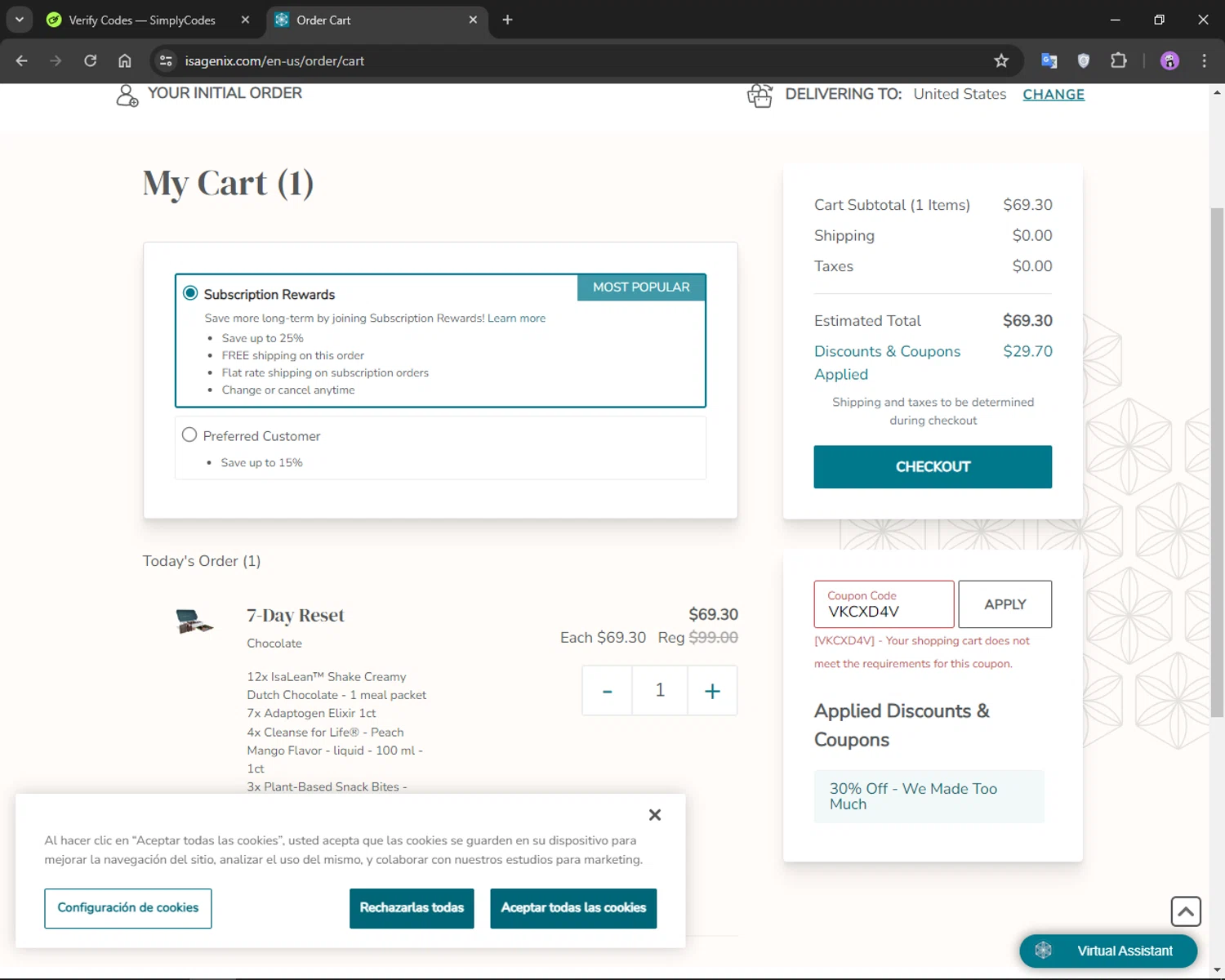
Task: Click the 7-Day Reset product title
Action: click(296, 615)
